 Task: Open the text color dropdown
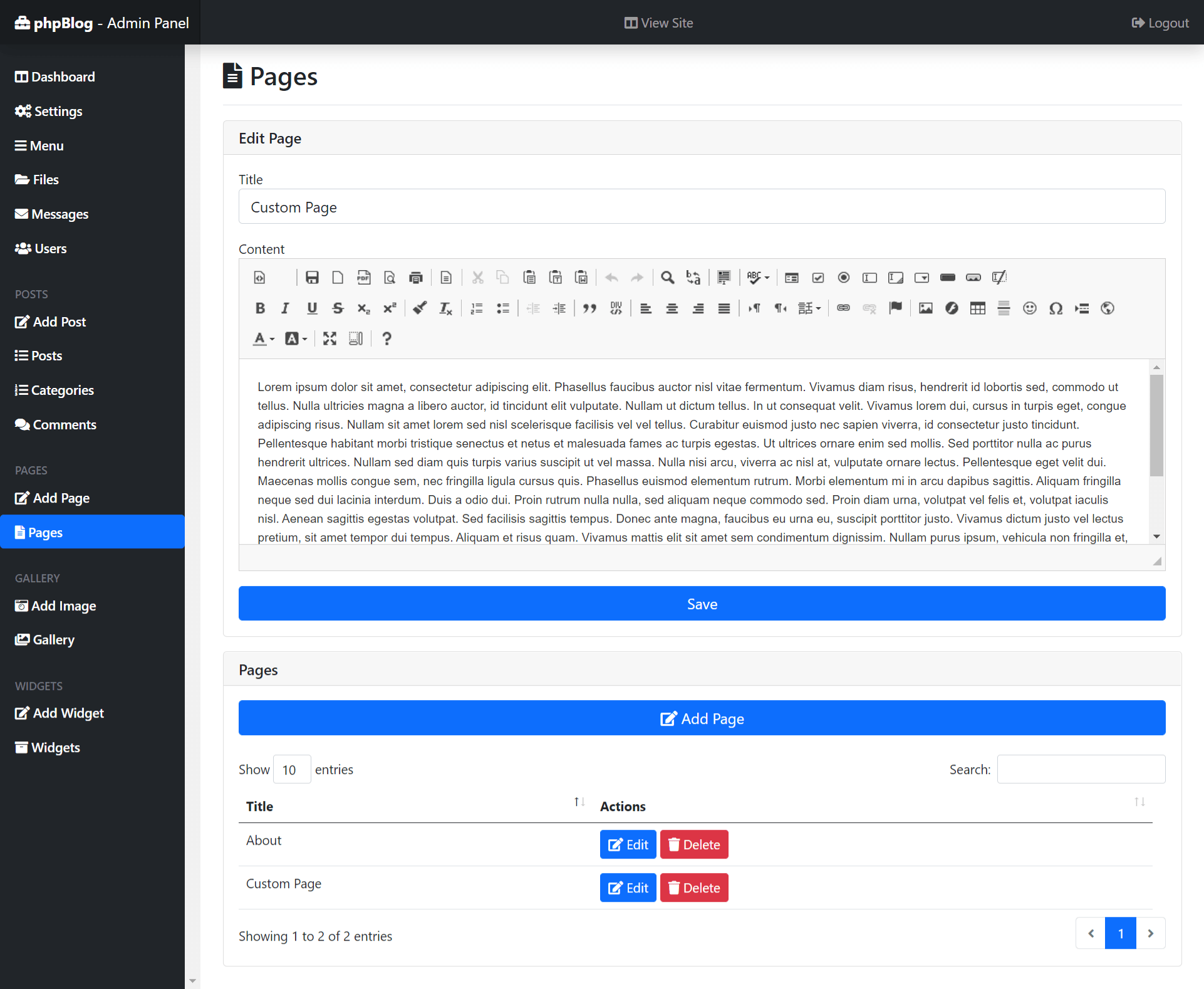264,339
